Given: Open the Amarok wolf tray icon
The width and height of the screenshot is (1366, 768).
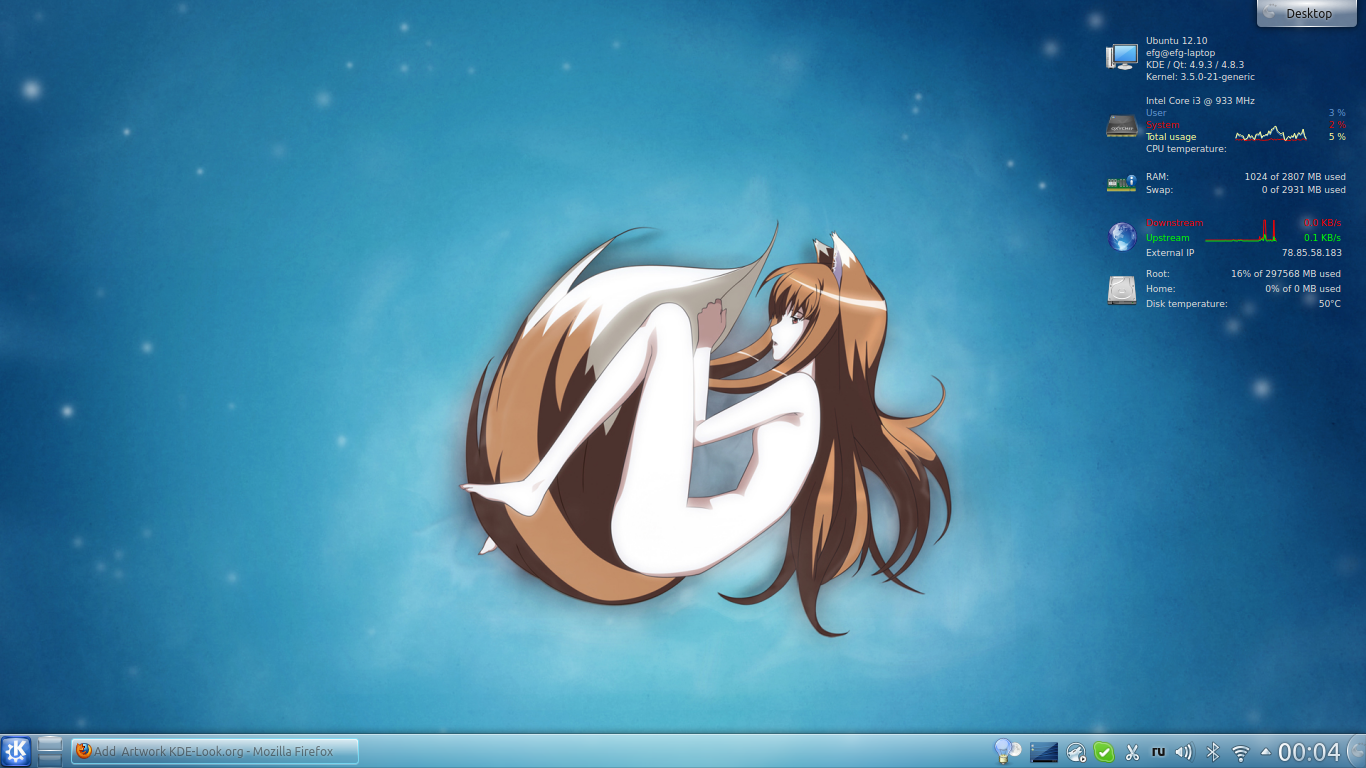Looking at the screenshot, I should (1076, 751).
